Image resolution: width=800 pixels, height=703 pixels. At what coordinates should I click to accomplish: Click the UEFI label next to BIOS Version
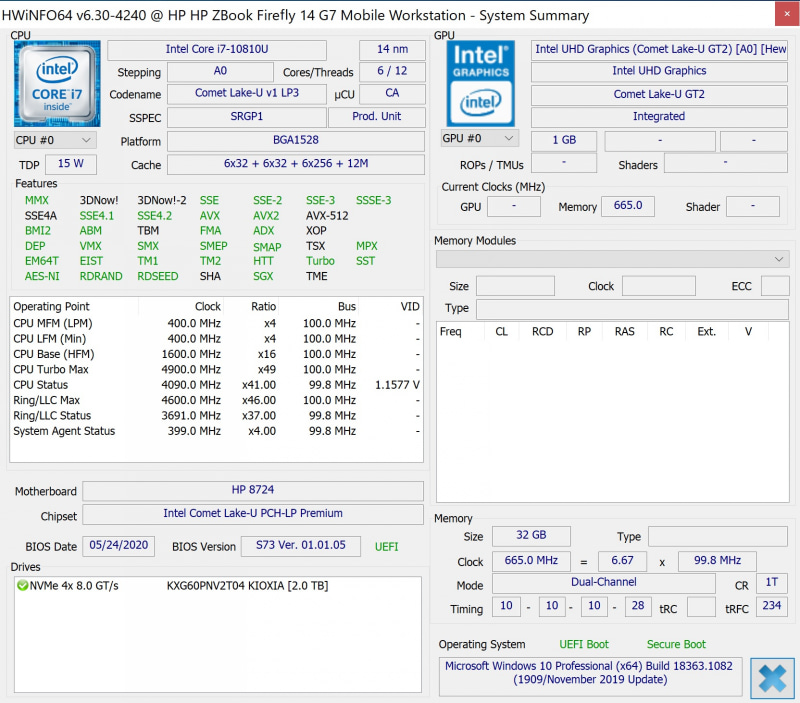point(386,545)
